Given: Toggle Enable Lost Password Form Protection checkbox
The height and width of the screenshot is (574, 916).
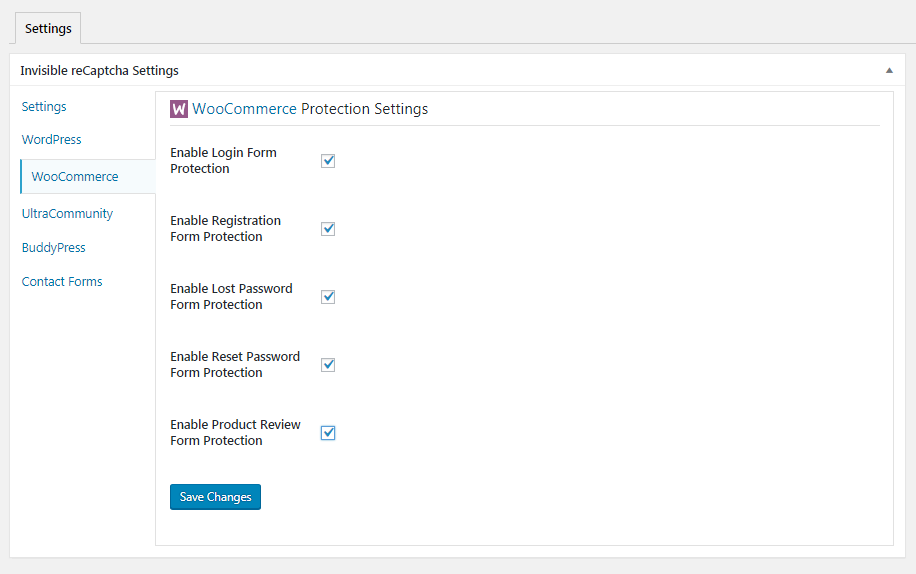Looking at the screenshot, I should click(328, 297).
